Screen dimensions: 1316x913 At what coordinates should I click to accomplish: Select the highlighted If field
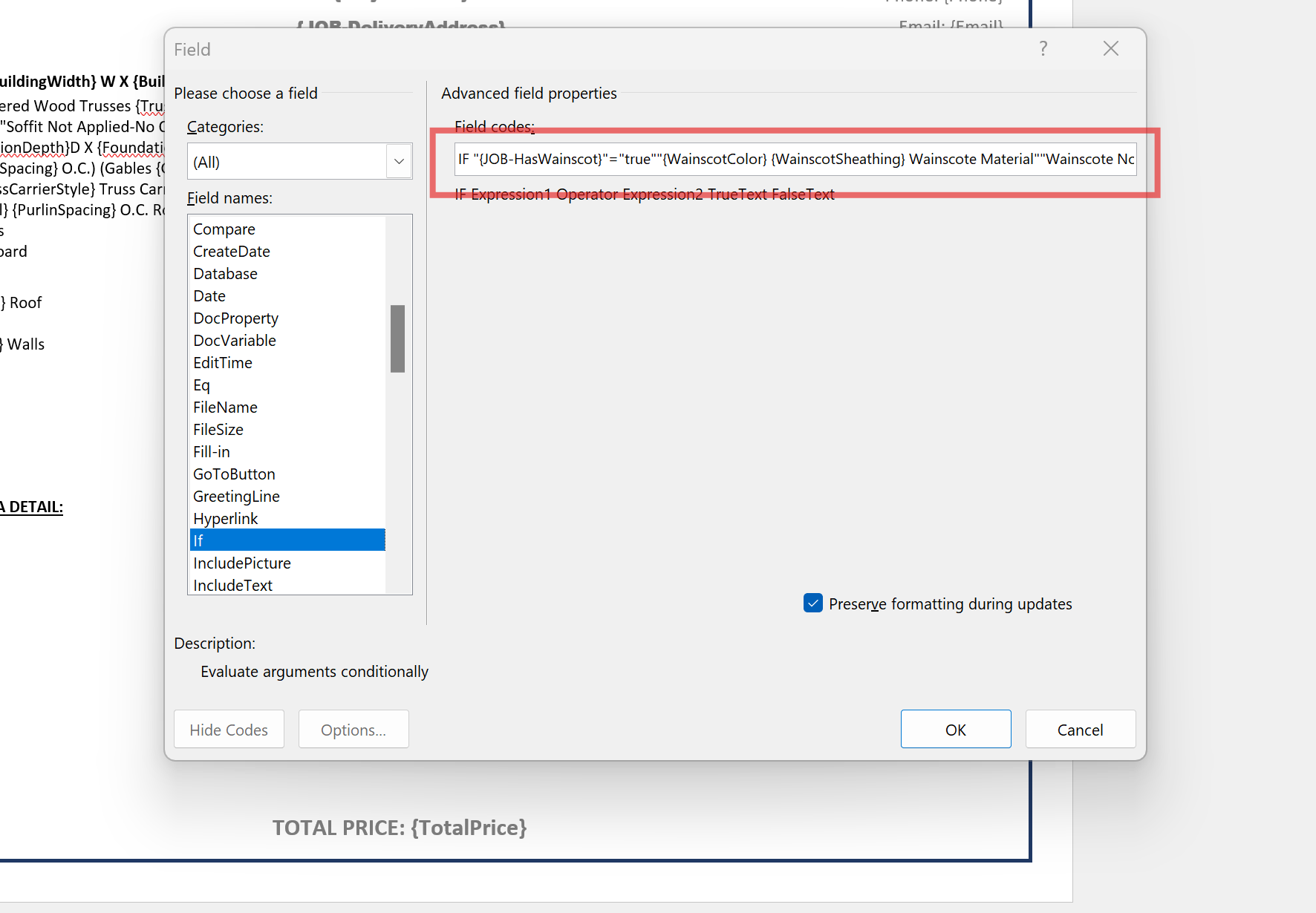pyautogui.click(x=287, y=540)
